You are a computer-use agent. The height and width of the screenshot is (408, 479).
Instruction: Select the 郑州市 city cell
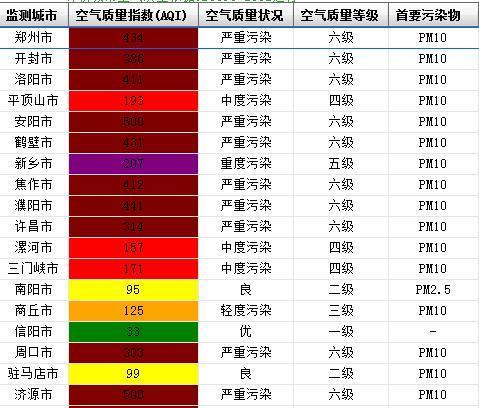pyautogui.click(x=33, y=38)
